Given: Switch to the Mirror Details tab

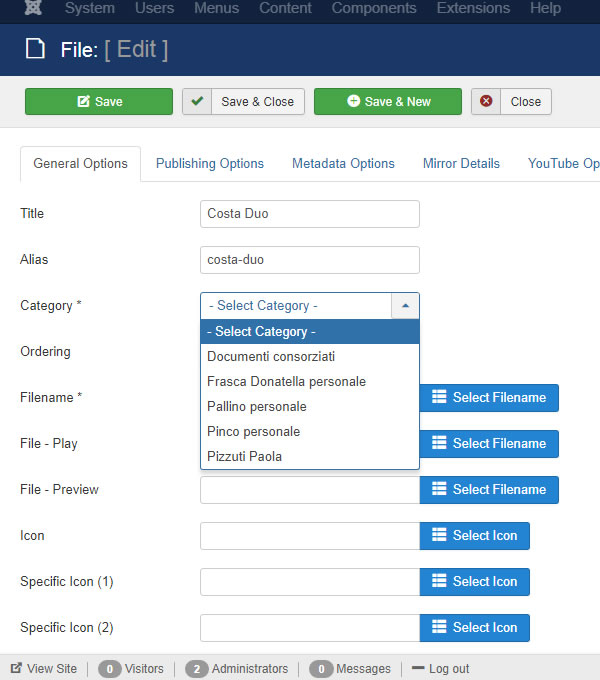Looking at the screenshot, I should (461, 163).
